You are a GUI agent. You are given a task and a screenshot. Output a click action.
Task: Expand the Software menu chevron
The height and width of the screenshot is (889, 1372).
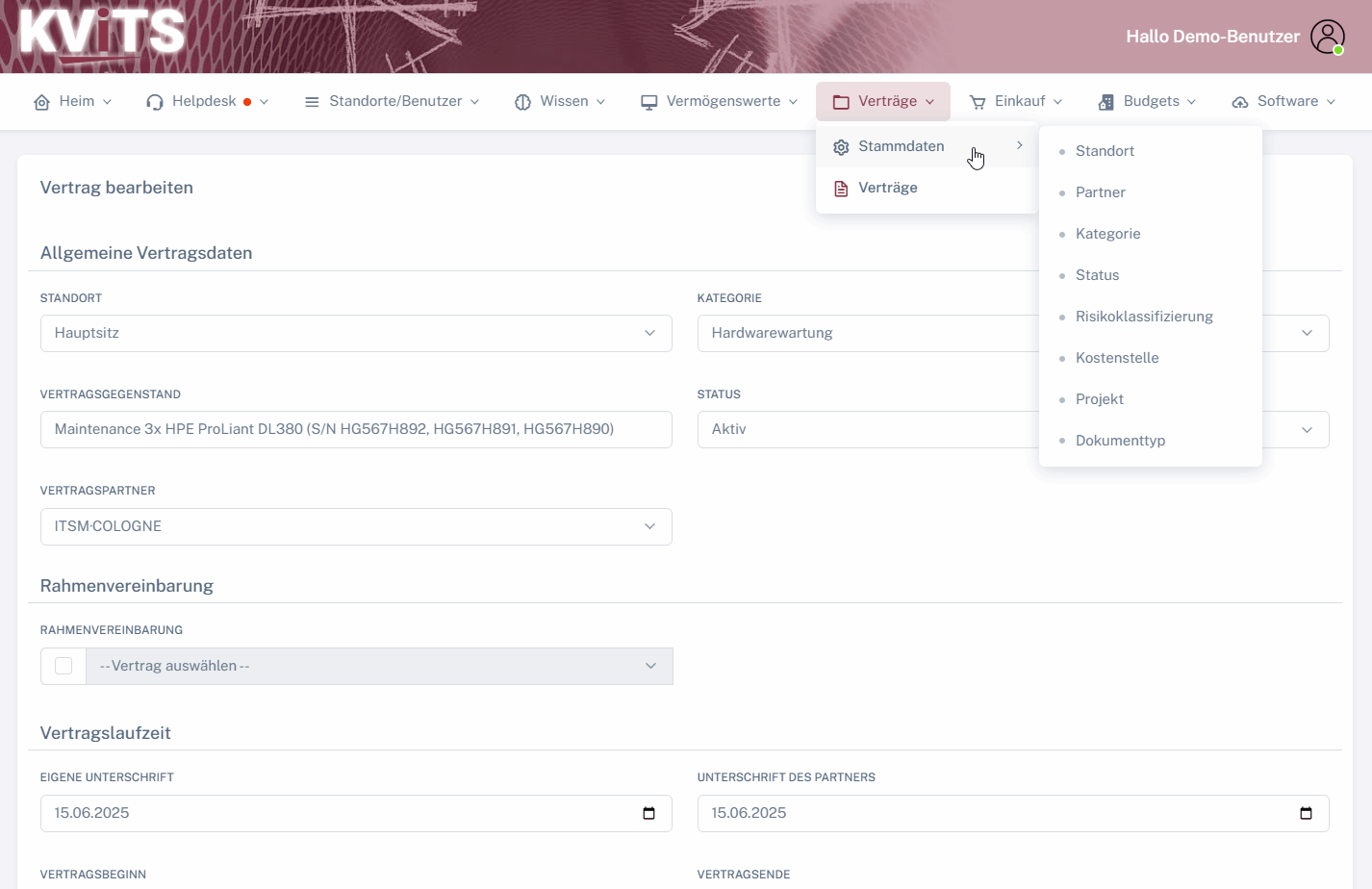[x=1331, y=102]
